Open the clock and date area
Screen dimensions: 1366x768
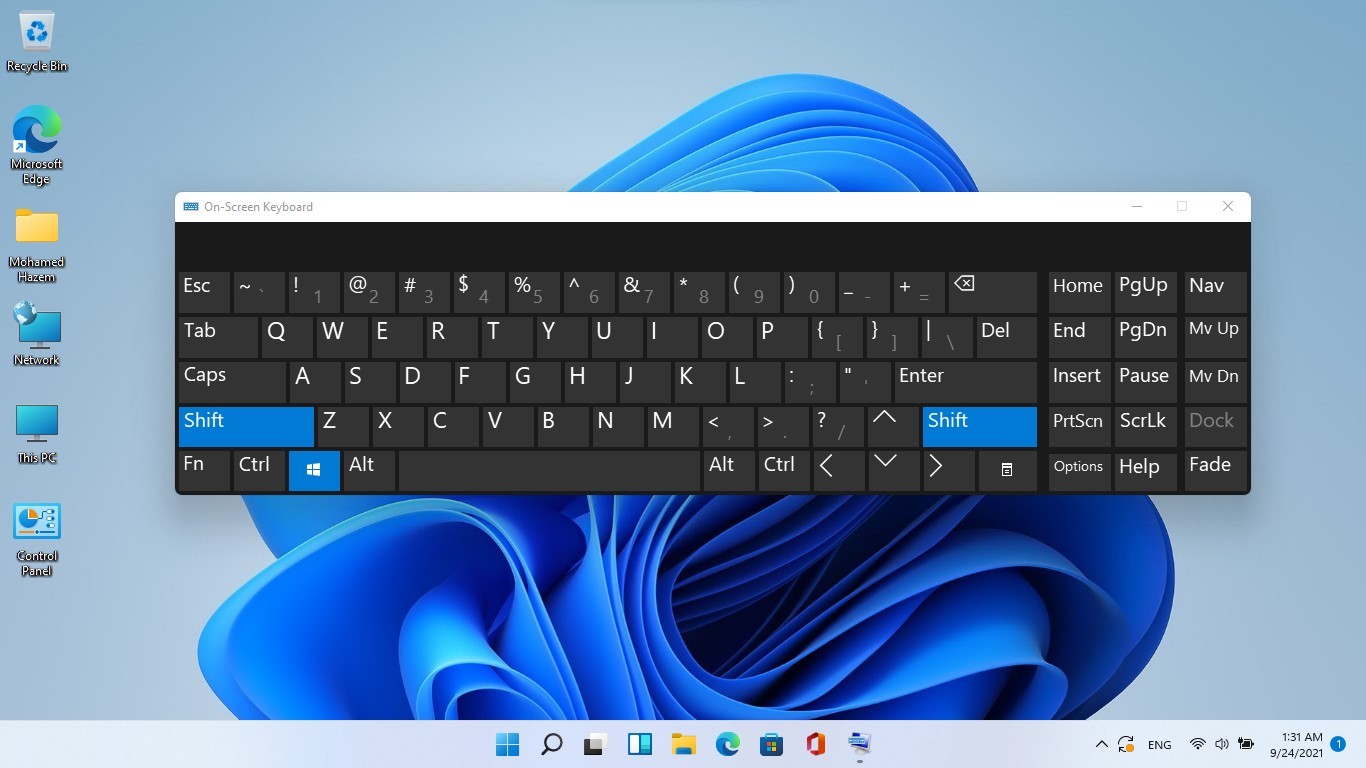[x=1296, y=745]
